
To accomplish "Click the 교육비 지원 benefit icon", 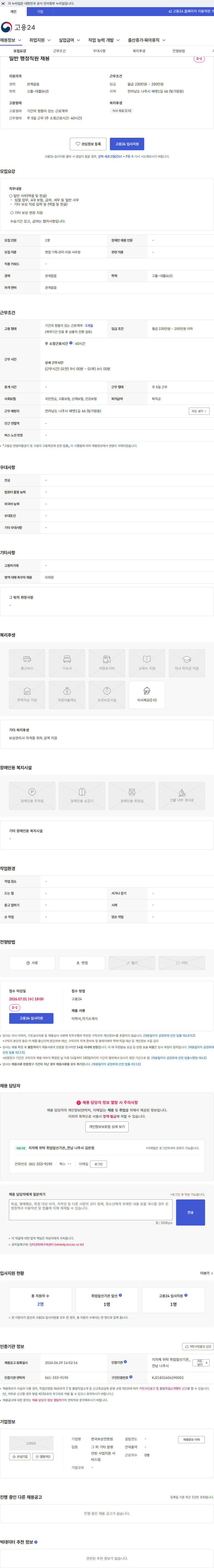I will [x=147, y=663].
